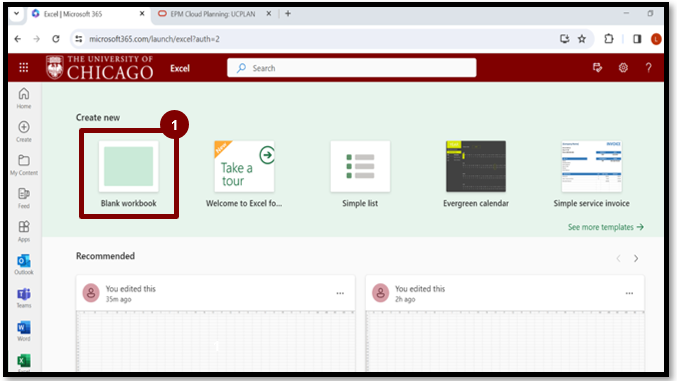677x381 pixels.
Task: Open the Microsoft 365 app launcher grid
Action: (24, 68)
